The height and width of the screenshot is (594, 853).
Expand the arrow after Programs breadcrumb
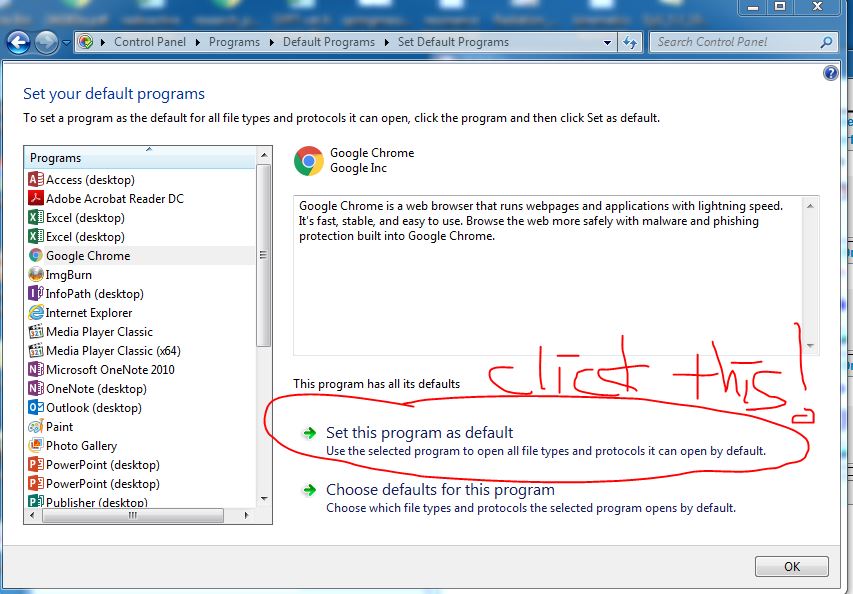tap(271, 42)
